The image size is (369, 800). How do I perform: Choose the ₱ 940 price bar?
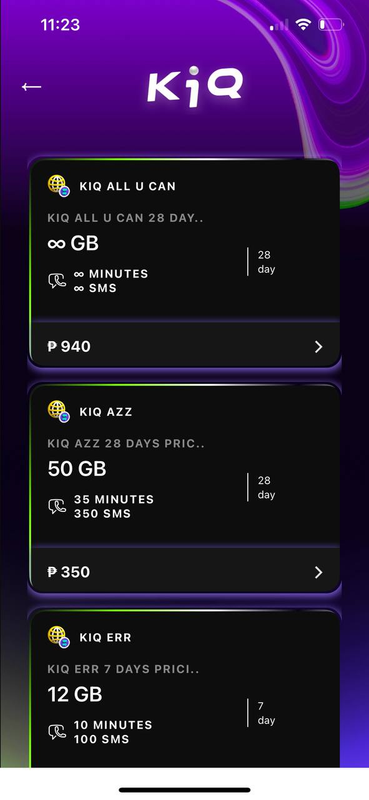(185, 345)
